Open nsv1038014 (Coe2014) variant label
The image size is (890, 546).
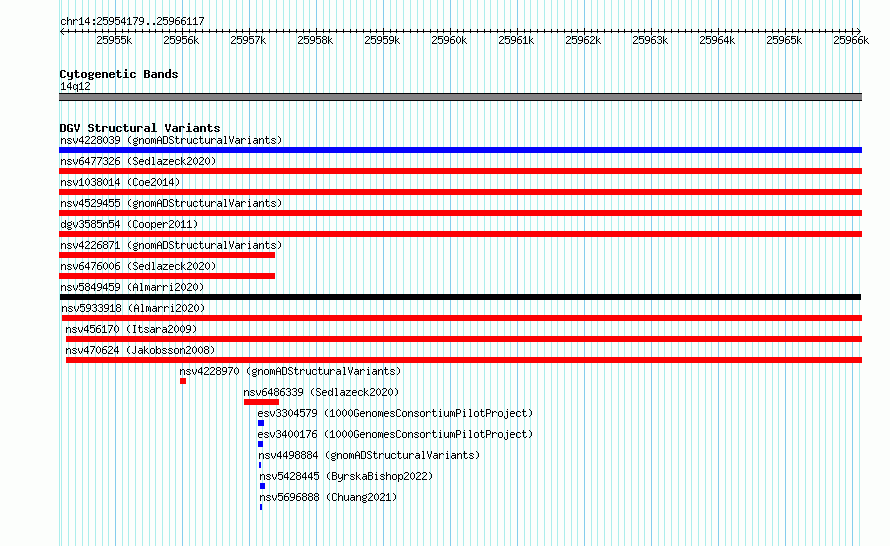[x=120, y=182]
